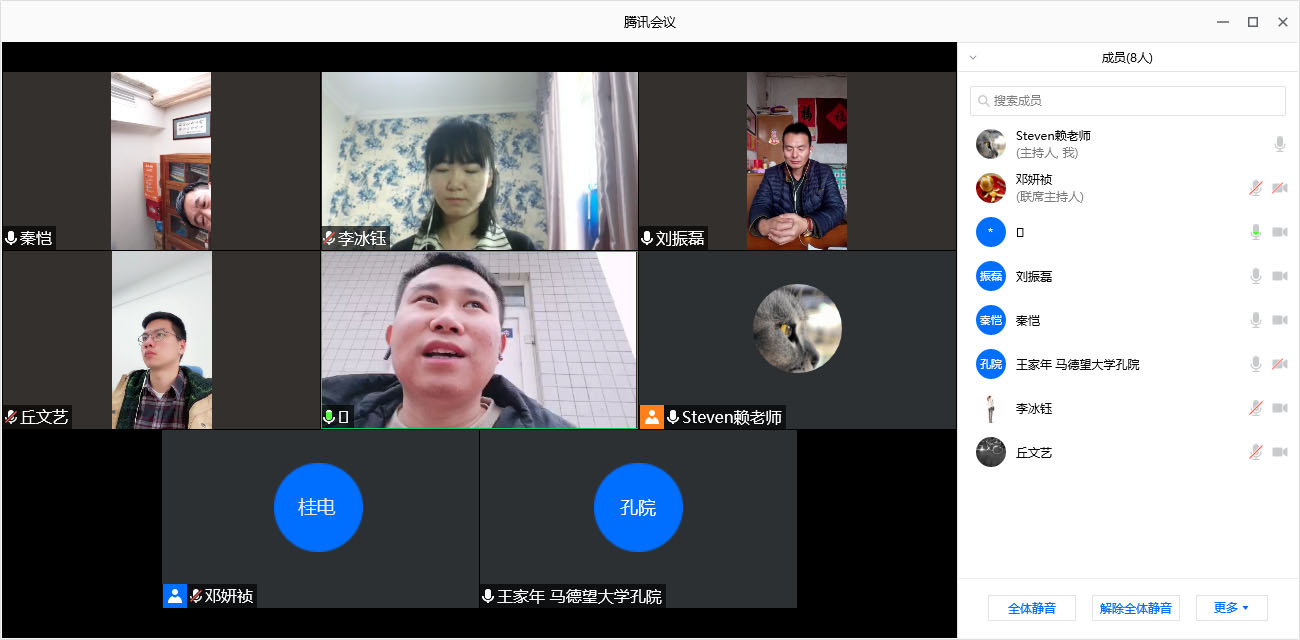
Task: Click blue person icon on 邓妍祯 video tile
Action: click(175, 596)
